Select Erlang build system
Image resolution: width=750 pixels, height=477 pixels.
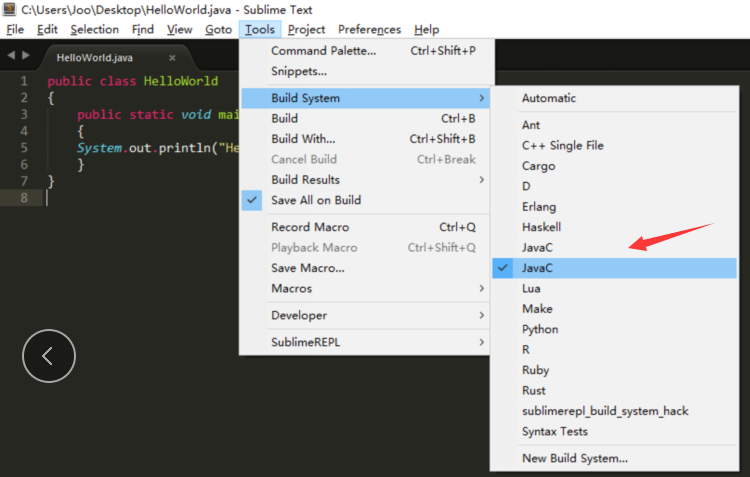(x=615, y=207)
